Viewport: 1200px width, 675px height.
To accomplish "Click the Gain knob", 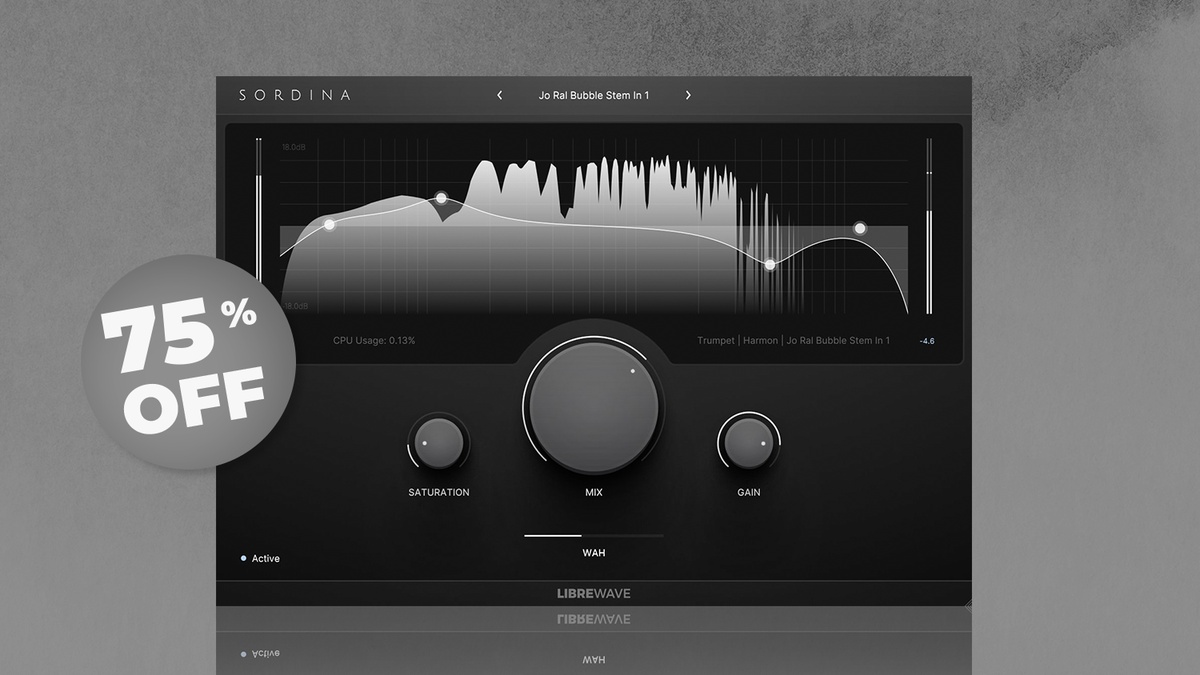I will coord(749,444).
